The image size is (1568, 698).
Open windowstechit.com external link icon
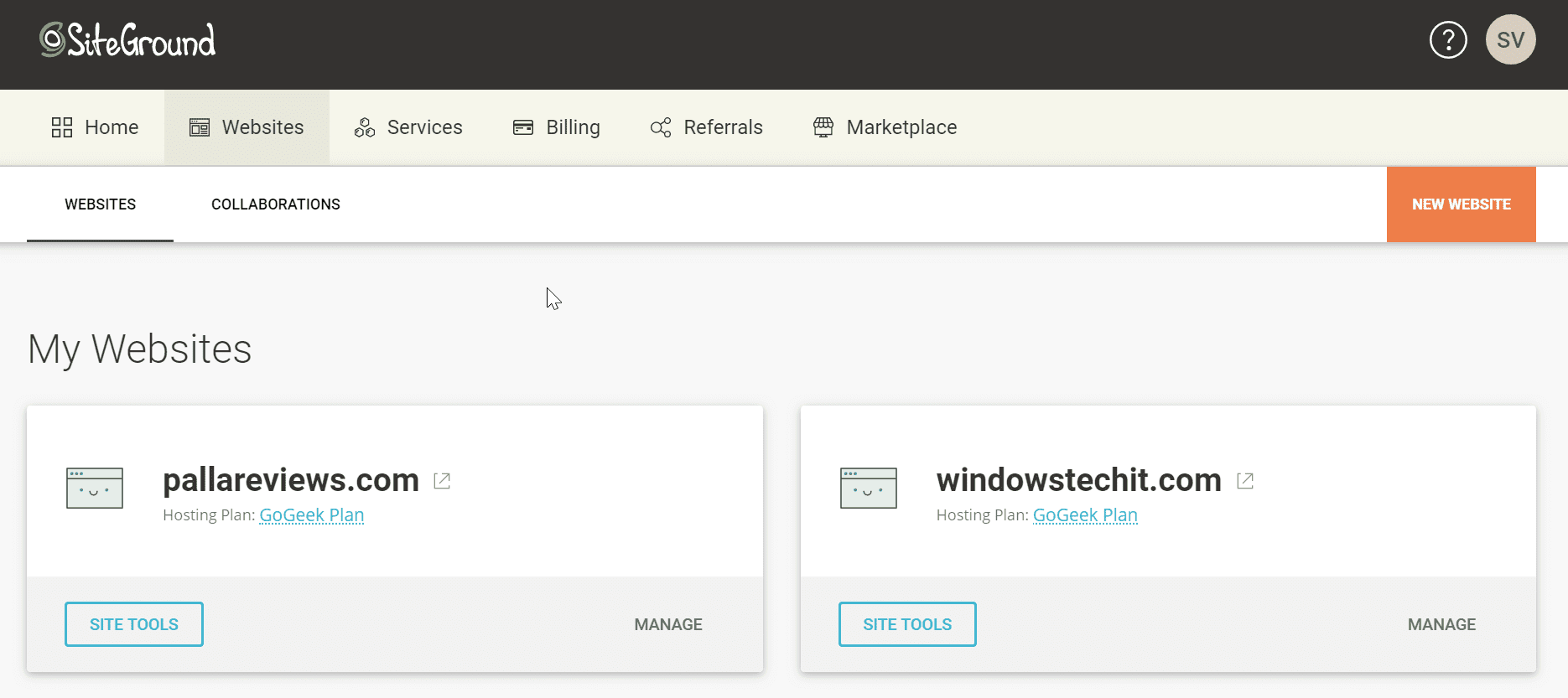[x=1245, y=481]
